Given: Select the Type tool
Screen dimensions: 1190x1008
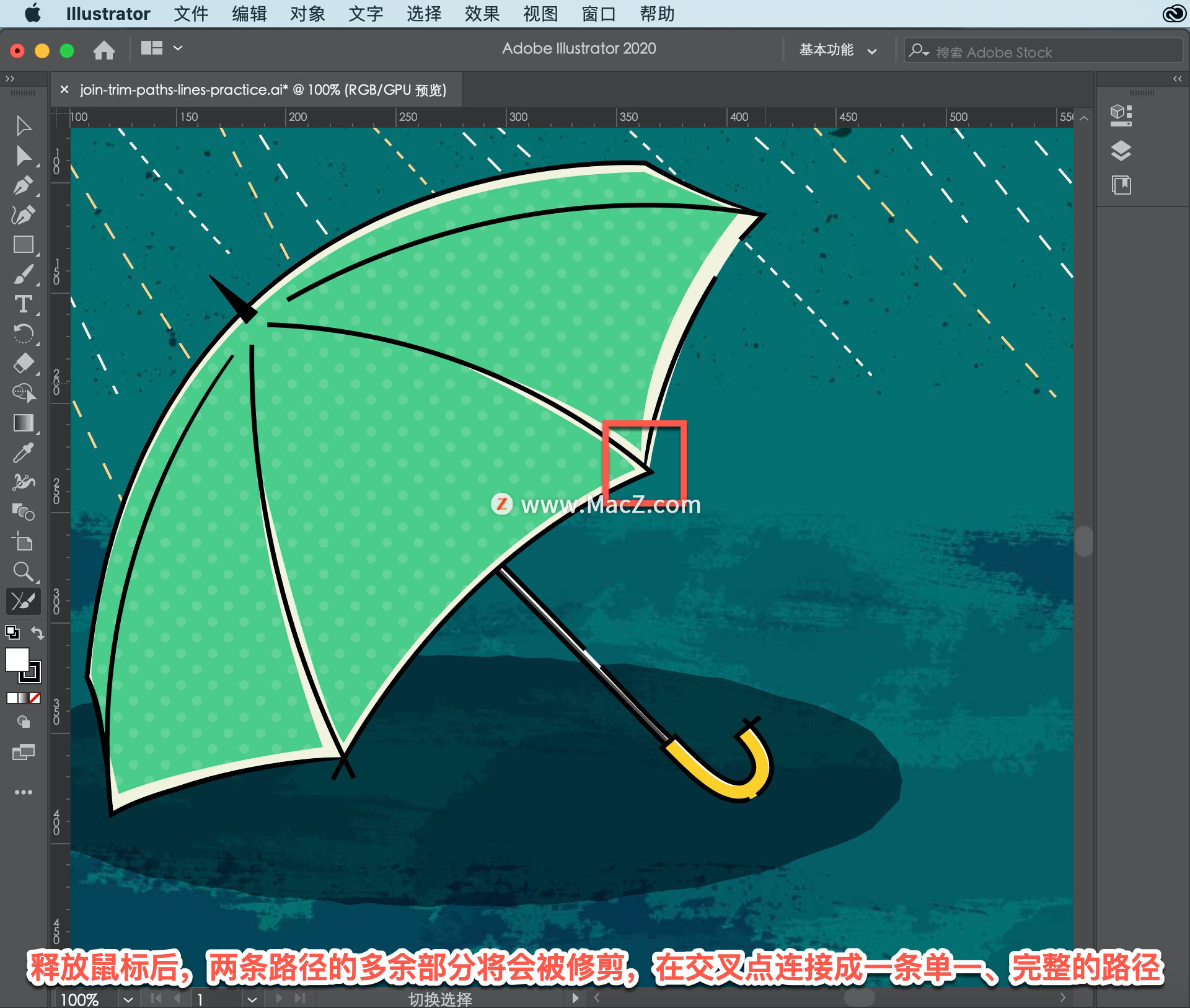Looking at the screenshot, I should [x=23, y=304].
